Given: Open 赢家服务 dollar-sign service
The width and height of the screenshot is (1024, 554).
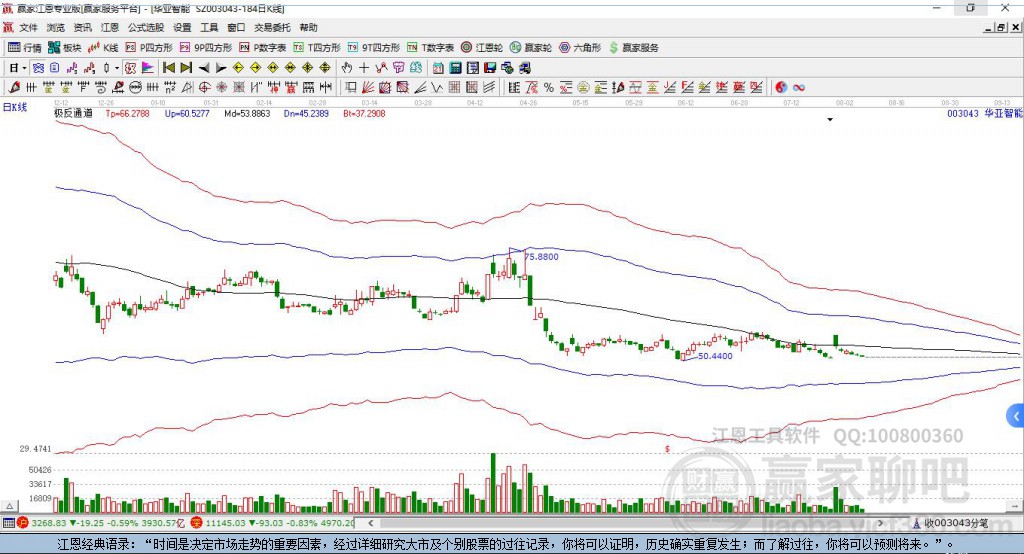Looking at the screenshot, I should tap(634, 48).
